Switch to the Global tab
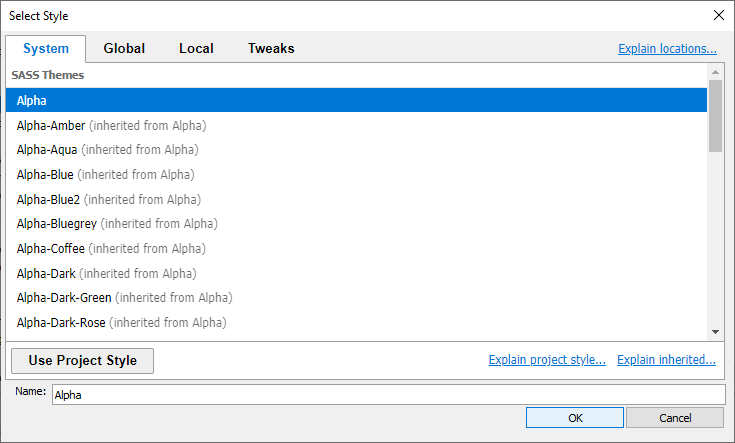The width and height of the screenshot is (735, 443). click(x=124, y=48)
